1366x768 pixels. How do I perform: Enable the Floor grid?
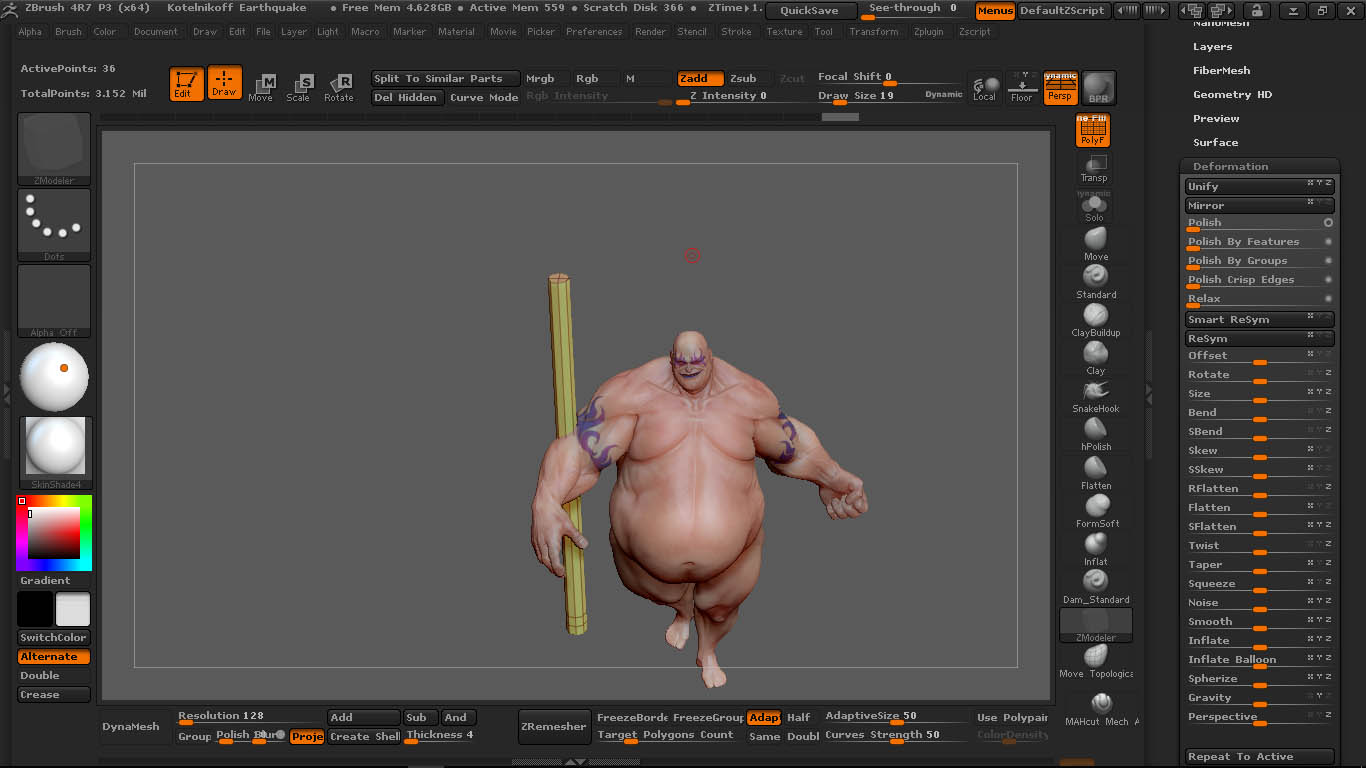point(1022,87)
